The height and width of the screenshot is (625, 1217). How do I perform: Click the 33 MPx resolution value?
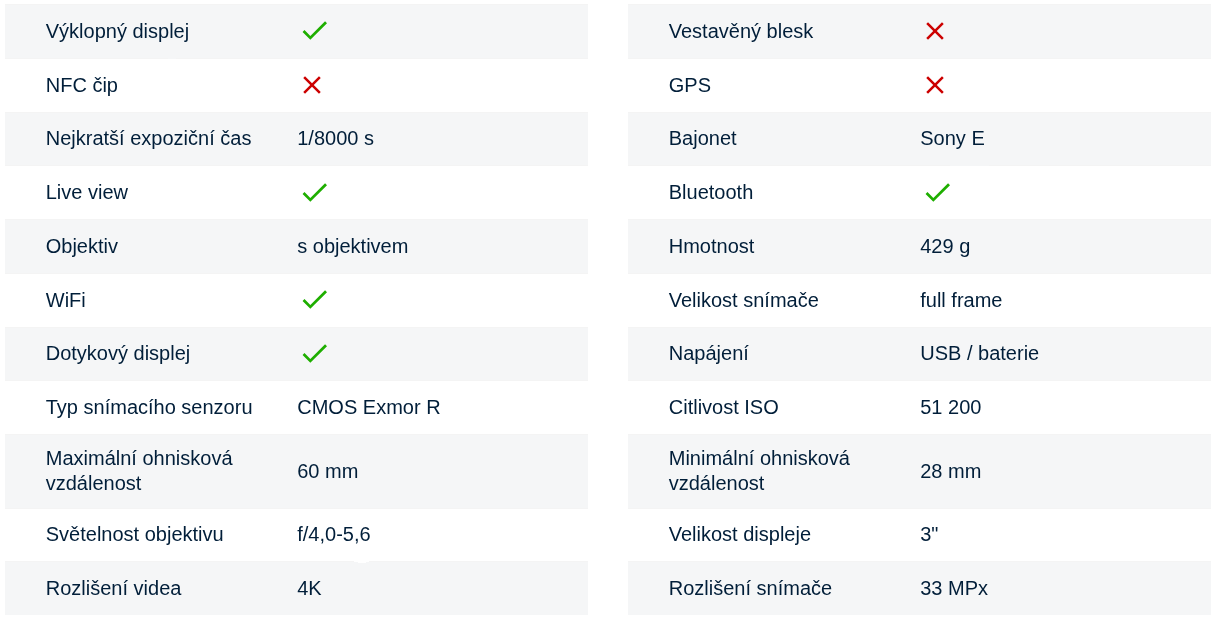pyautogui.click(x=954, y=588)
